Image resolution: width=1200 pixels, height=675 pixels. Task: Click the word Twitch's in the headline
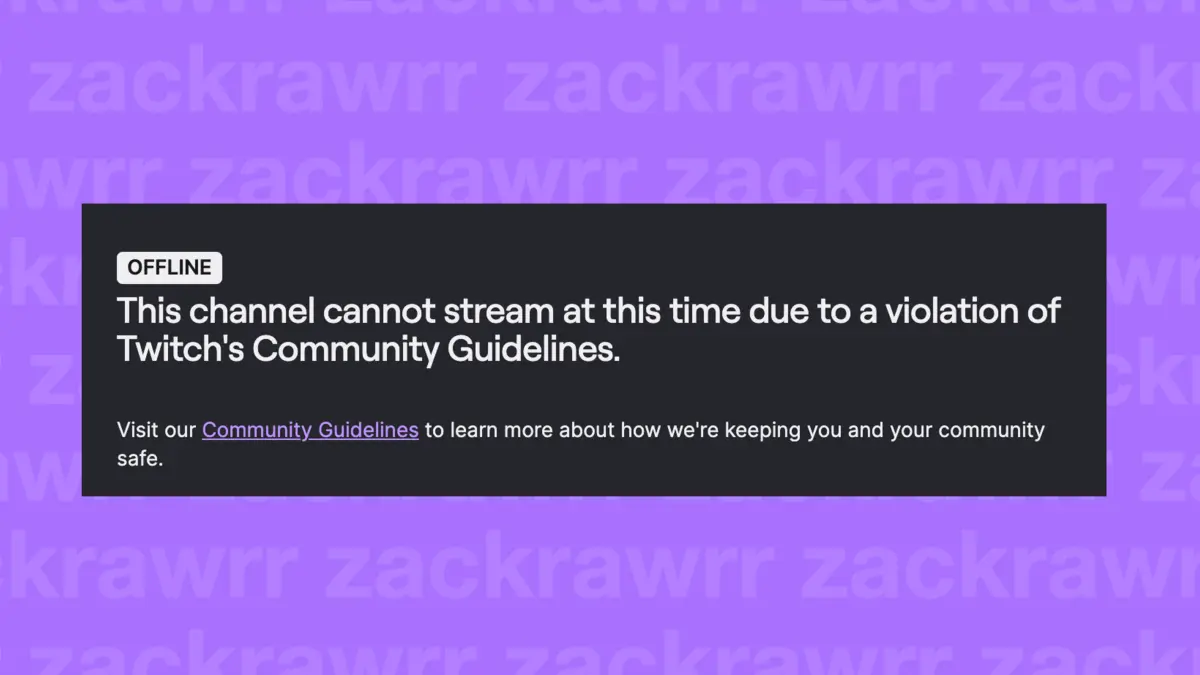coord(178,350)
